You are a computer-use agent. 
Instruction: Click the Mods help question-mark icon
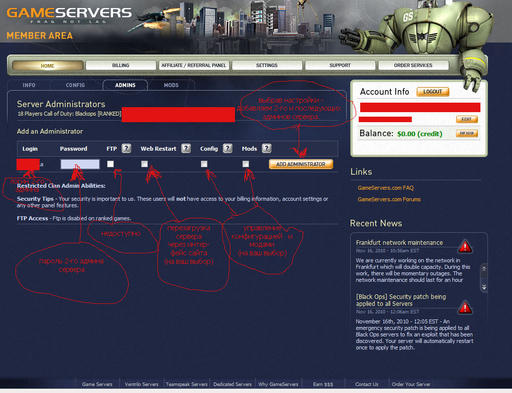(267, 148)
